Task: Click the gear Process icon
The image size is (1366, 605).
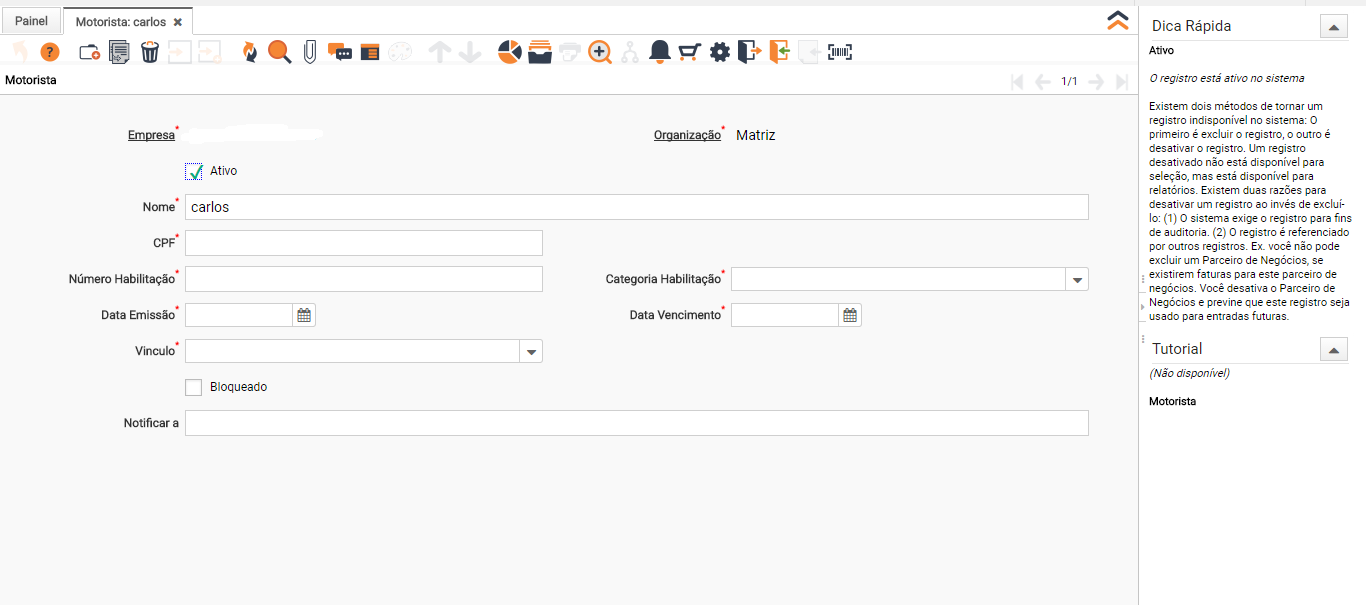Action: point(720,52)
